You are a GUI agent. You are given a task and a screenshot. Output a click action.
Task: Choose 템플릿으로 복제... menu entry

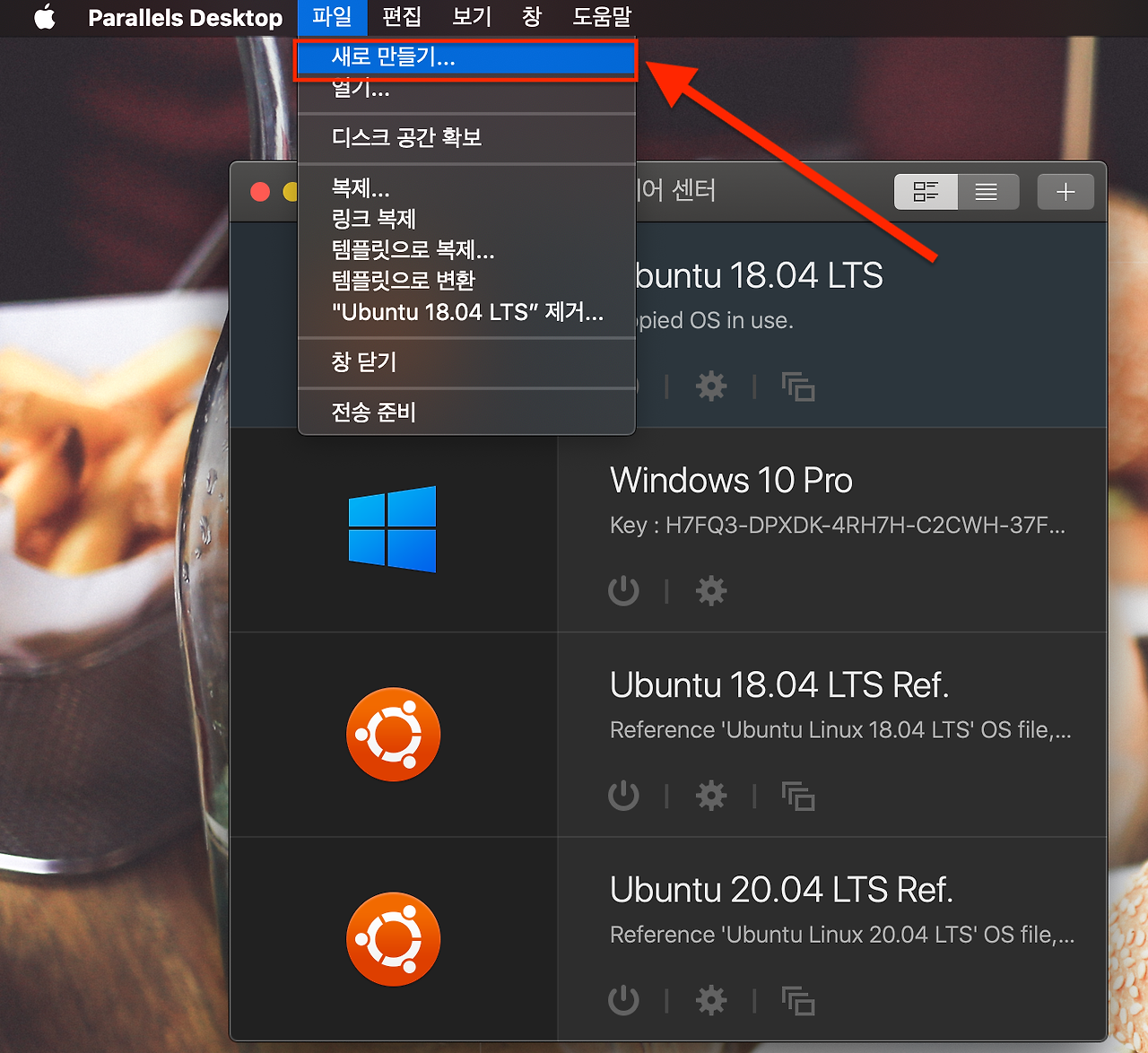coord(466,249)
